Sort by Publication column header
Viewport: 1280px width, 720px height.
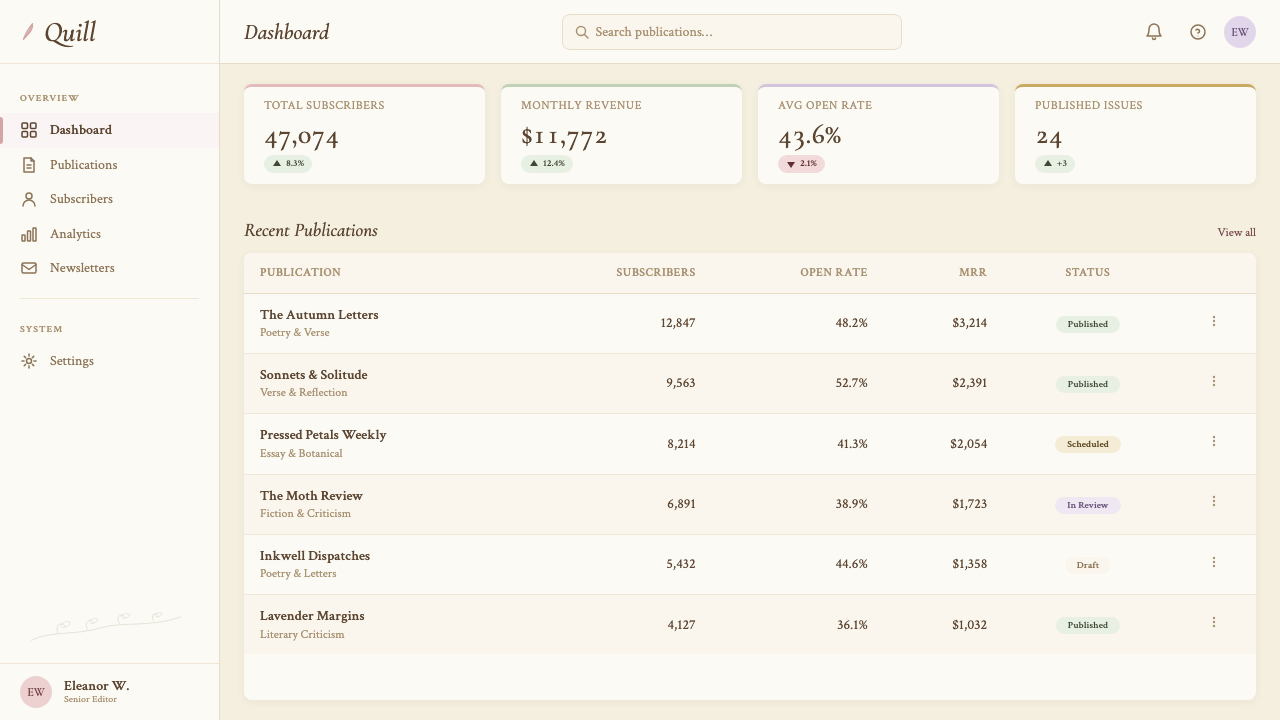click(x=300, y=272)
